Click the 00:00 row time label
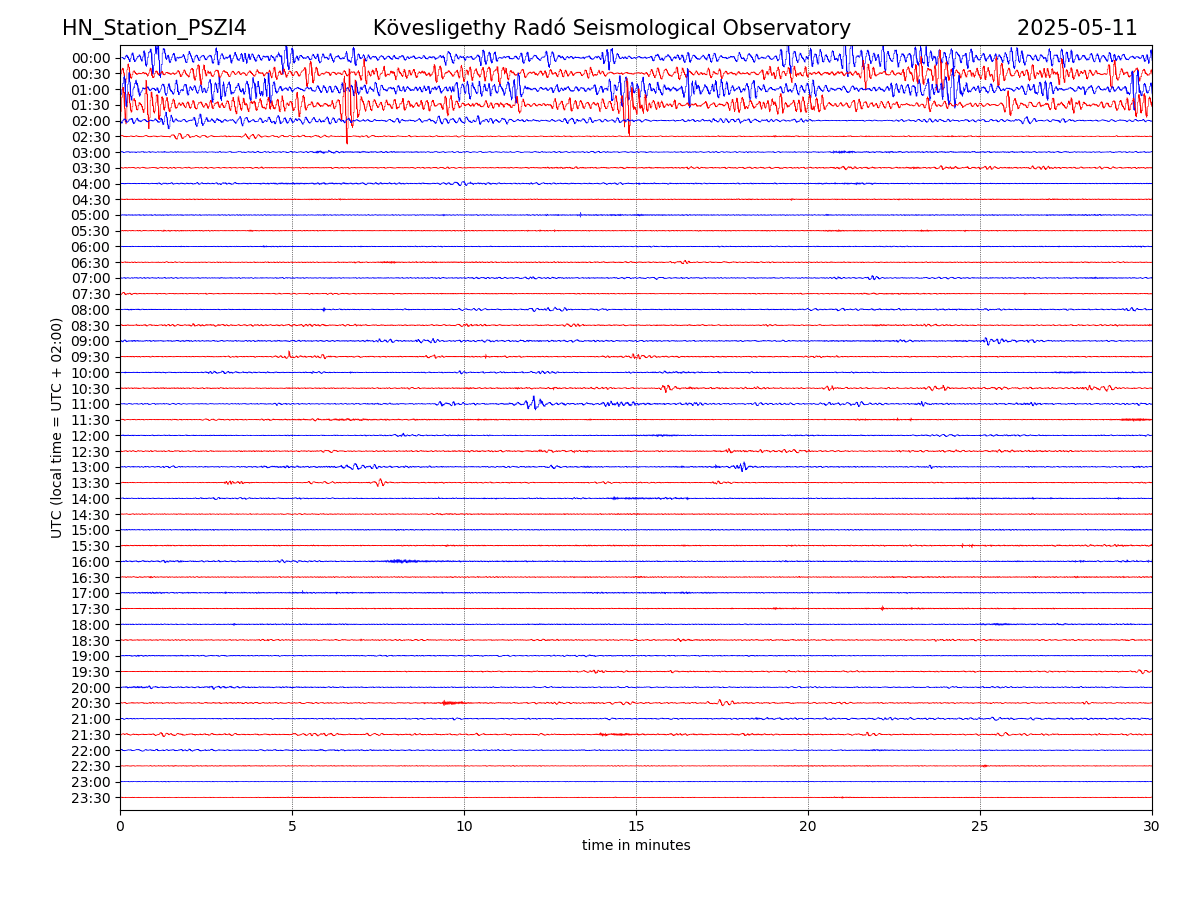The width and height of the screenshot is (1200, 900). point(91,58)
